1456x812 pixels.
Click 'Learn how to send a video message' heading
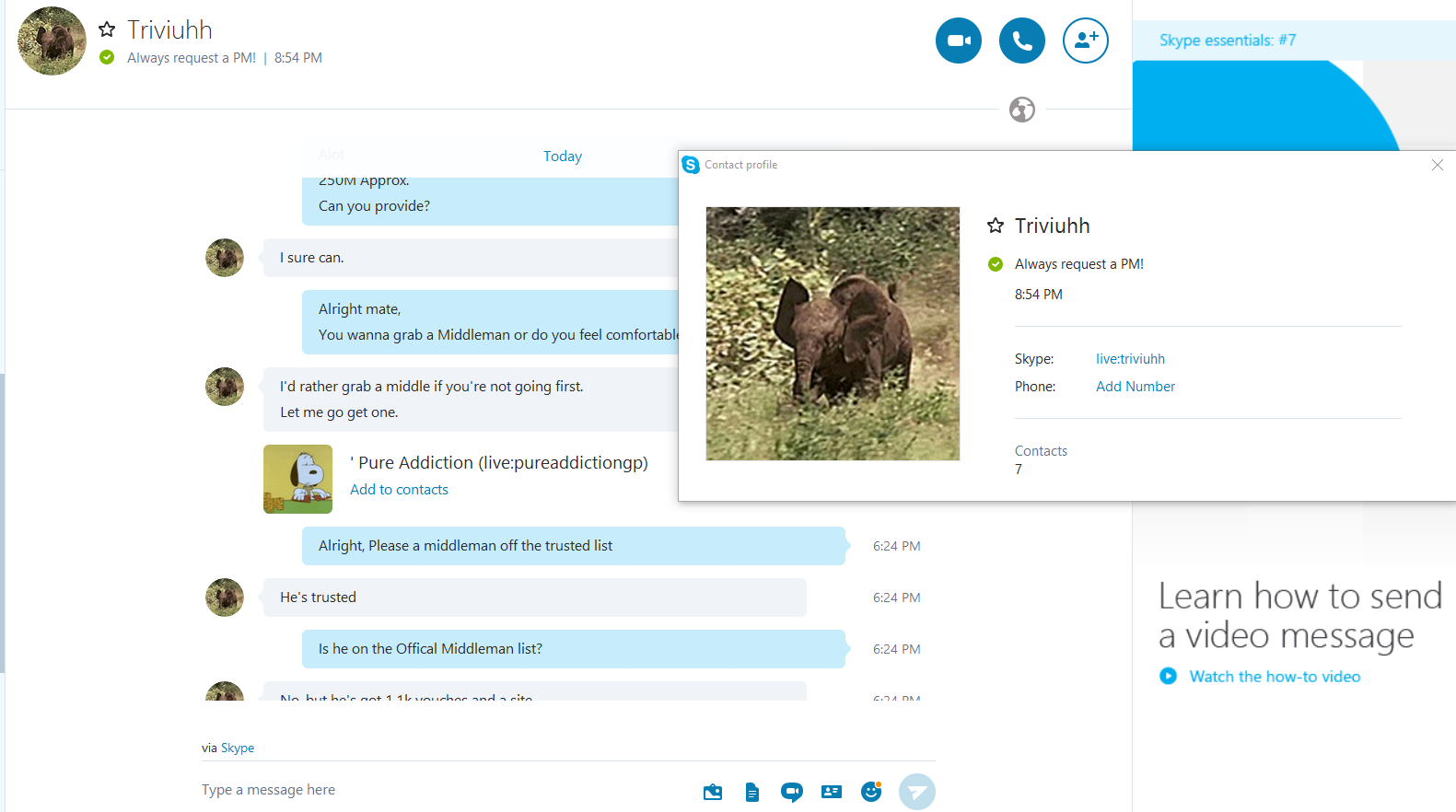(x=1300, y=616)
